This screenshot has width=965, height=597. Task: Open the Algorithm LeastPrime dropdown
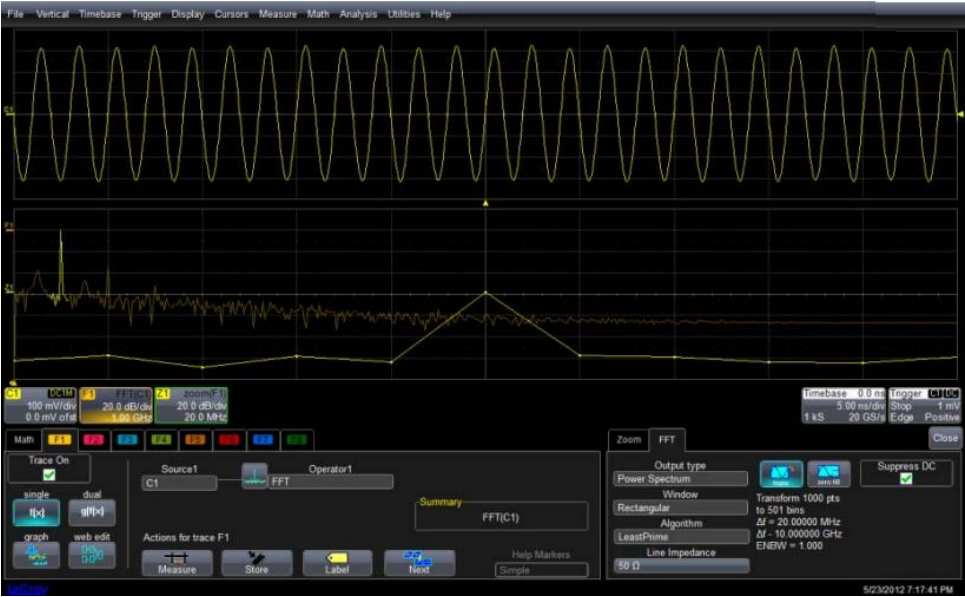[x=680, y=537]
